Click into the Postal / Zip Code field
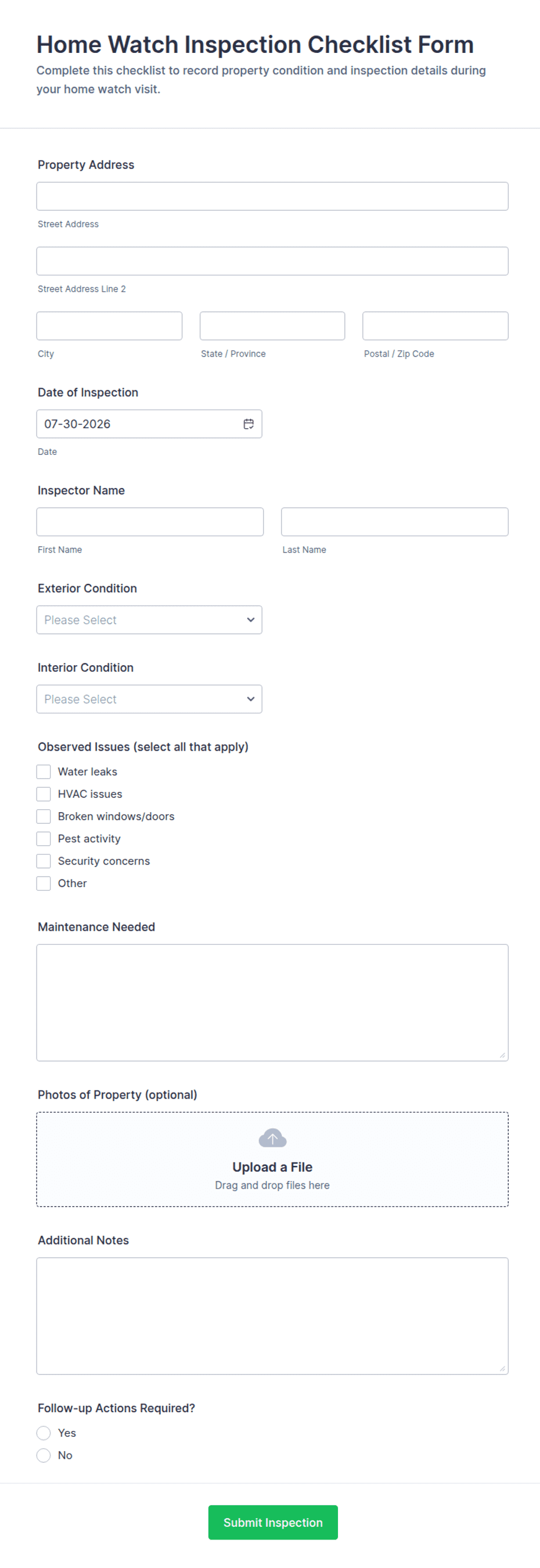This screenshot has width=540, height=1568. pyautogui.click(x=435, y=326)
